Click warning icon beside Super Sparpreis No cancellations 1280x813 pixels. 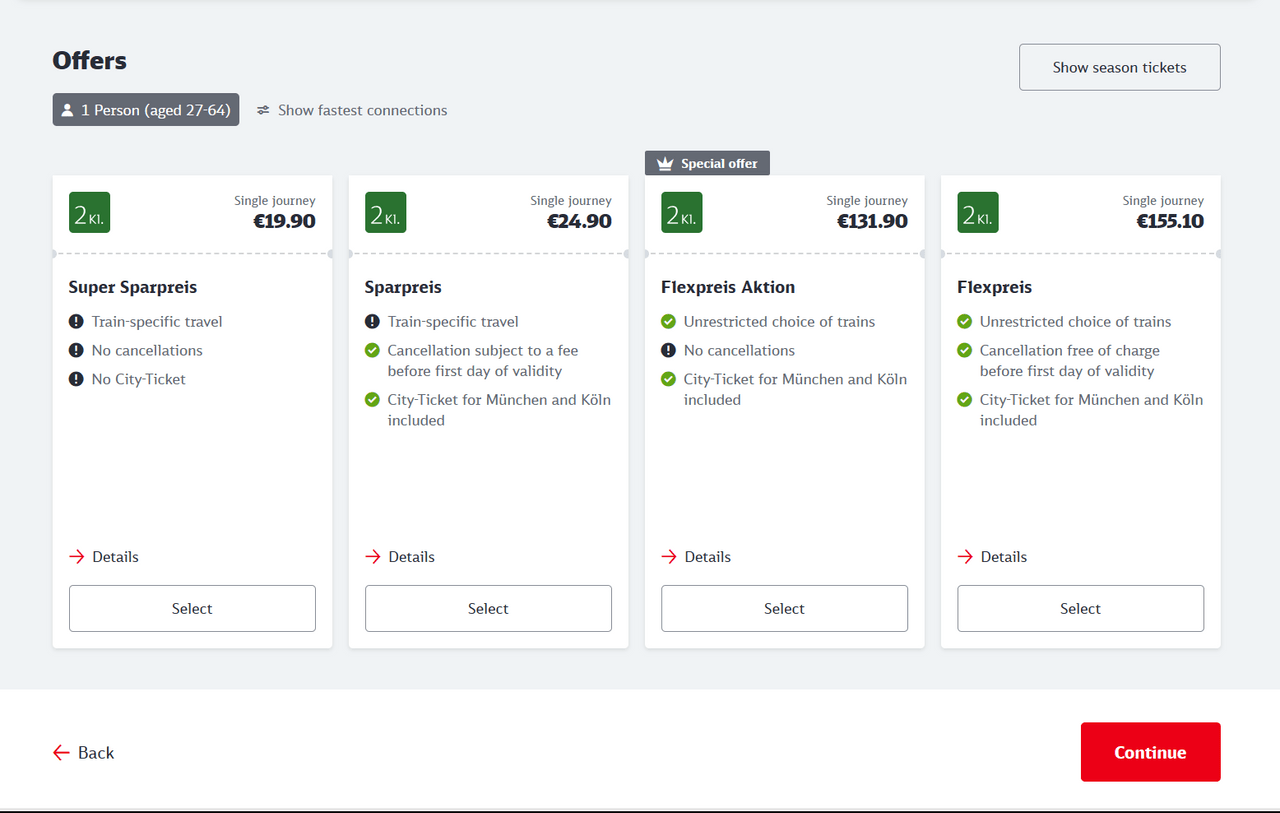(x=76, y=351)
